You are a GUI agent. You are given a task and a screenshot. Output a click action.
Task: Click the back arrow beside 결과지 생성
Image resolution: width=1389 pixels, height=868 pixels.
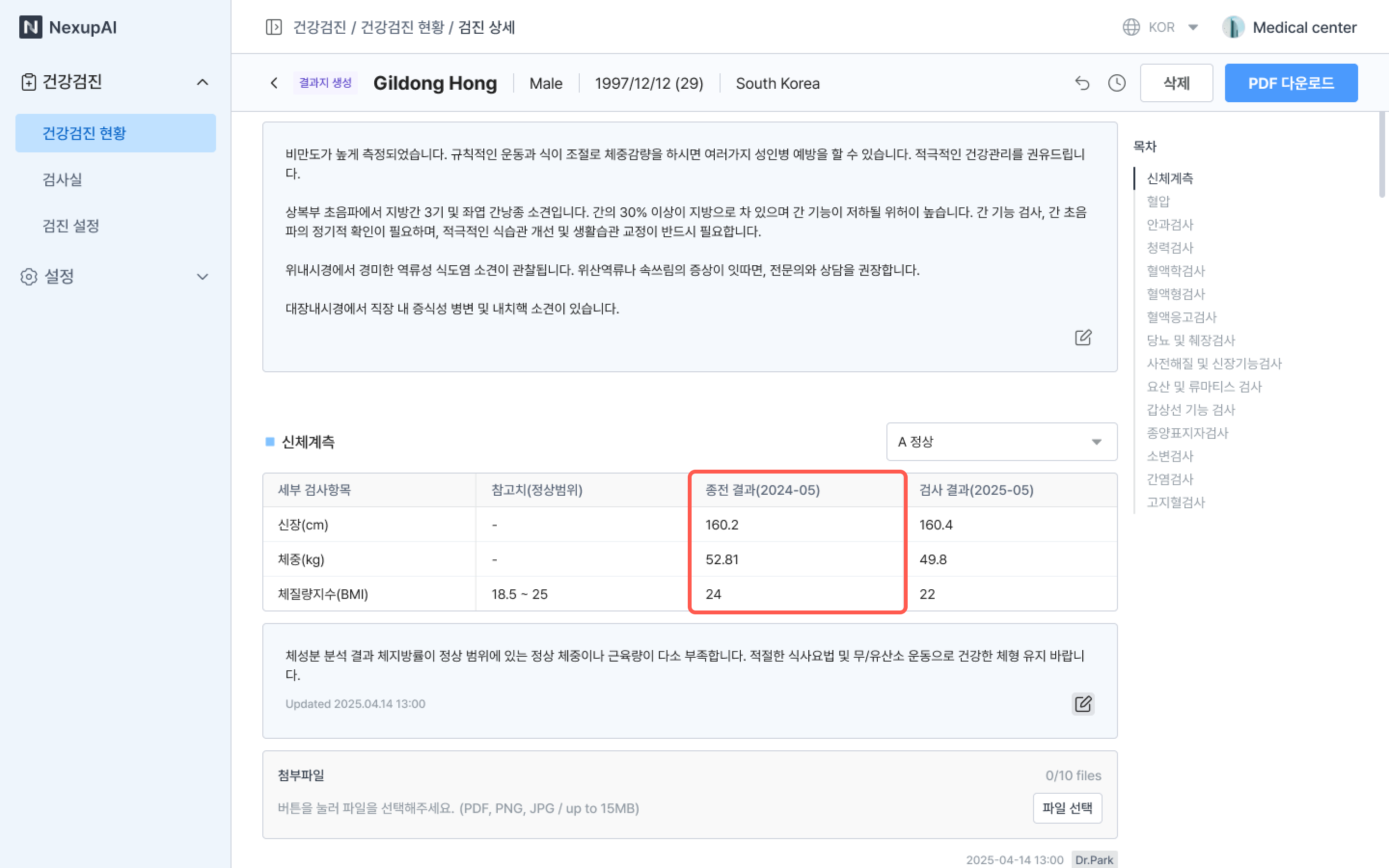point(274,83)
